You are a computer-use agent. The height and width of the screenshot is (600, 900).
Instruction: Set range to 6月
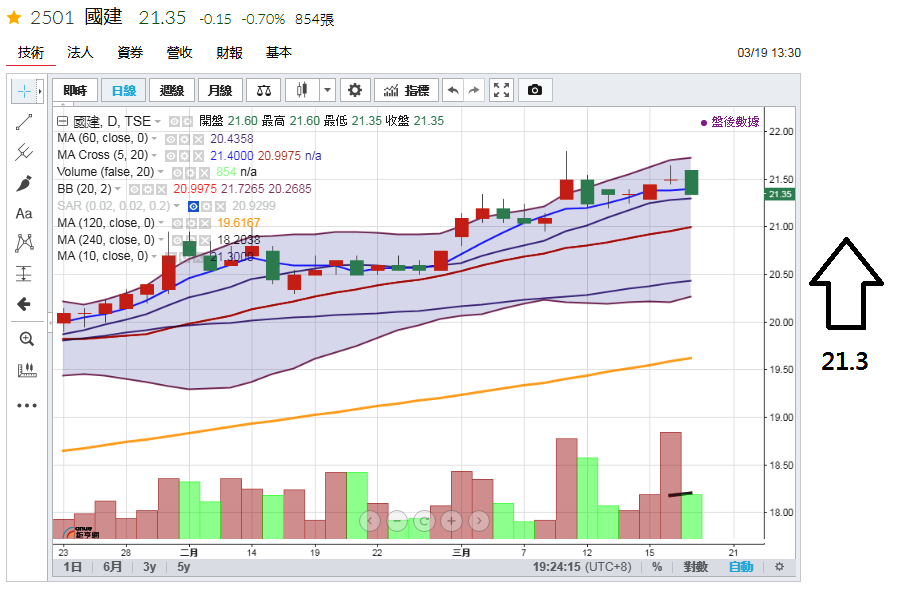click(112, 567)
